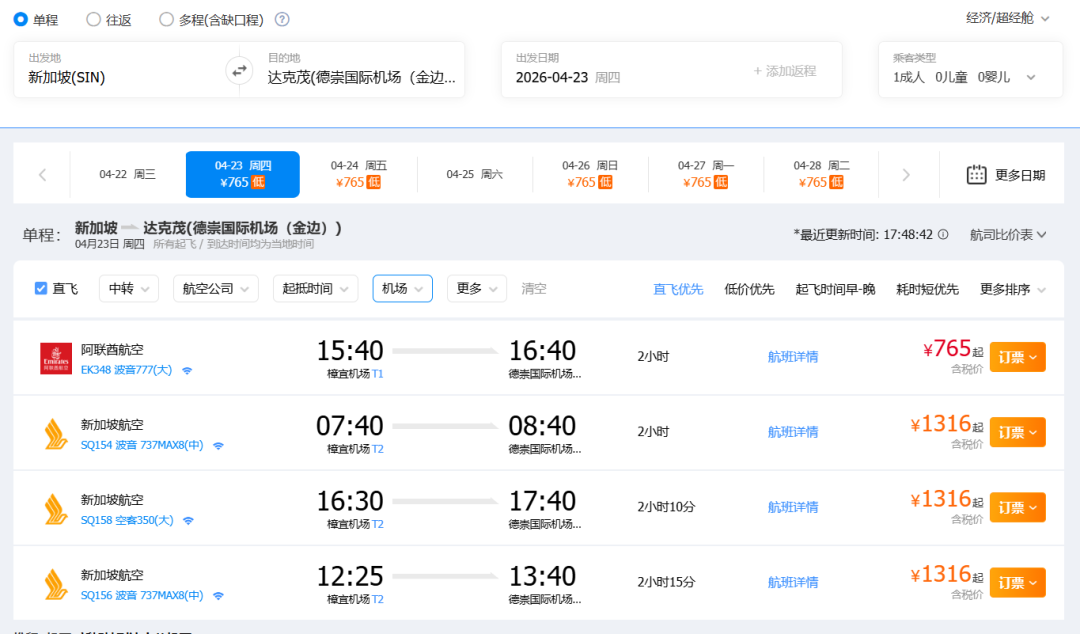Select the 单程 radio button
Screen dimensions: 1080x634
pos(21,19)
